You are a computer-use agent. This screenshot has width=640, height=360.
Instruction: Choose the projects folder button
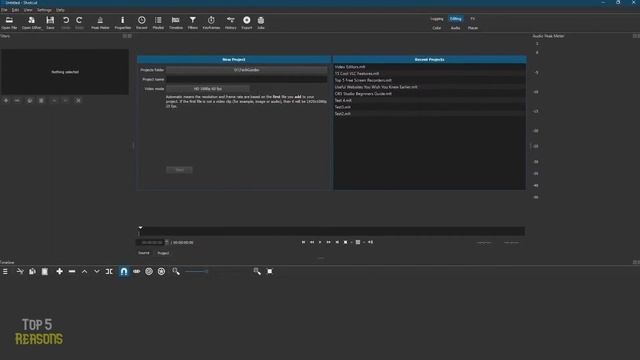click(247, 70)
